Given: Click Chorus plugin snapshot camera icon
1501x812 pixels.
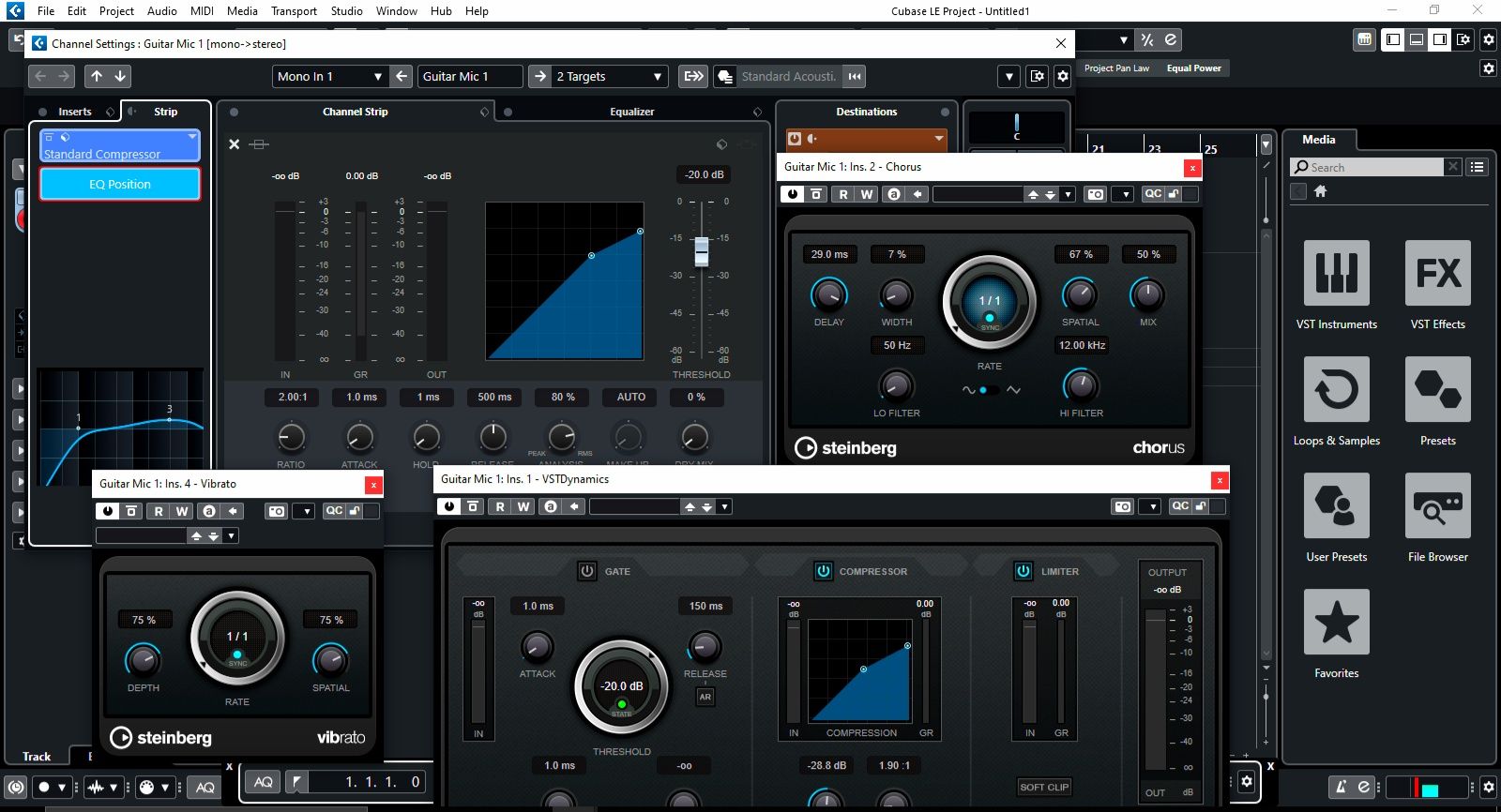Looking at the screenshot, I should tap(1095, 194).
